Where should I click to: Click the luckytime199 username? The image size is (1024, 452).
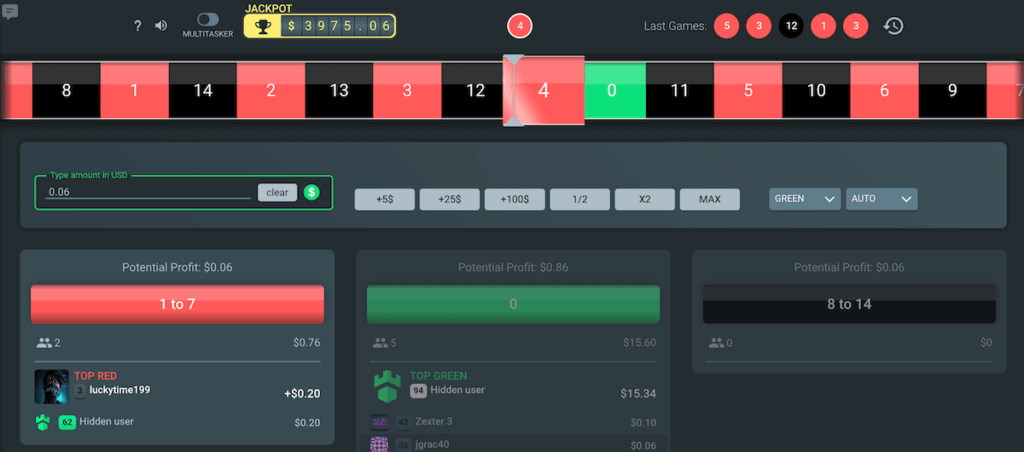point(120,390)
